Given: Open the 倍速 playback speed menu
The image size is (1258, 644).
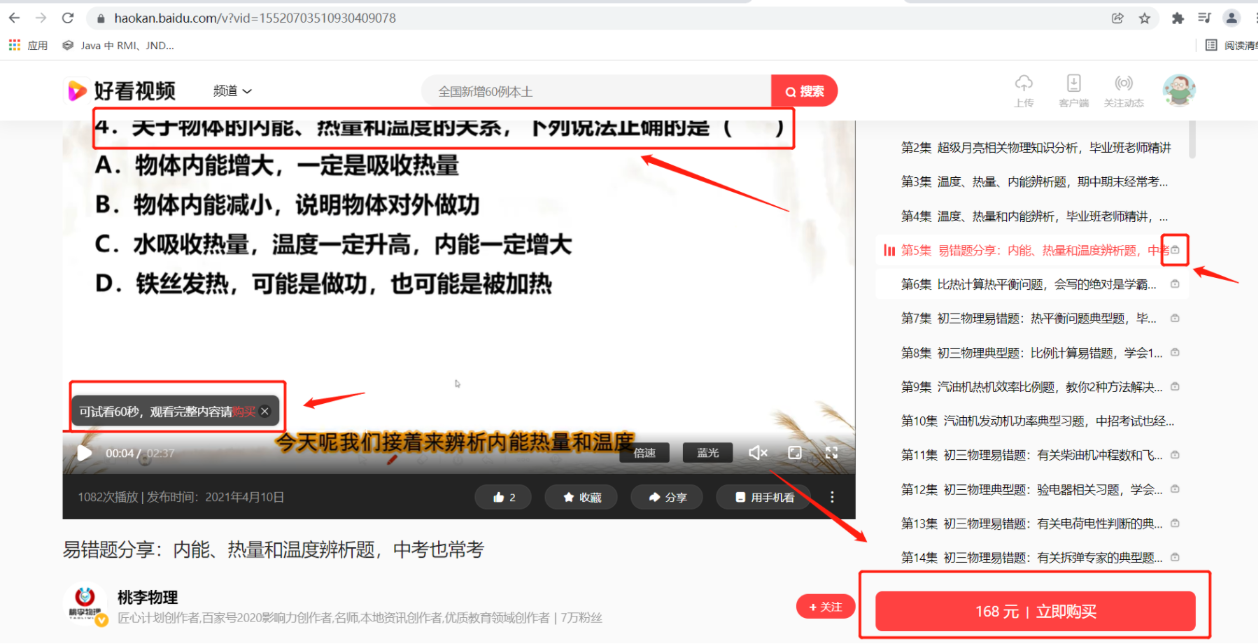Looking at the screenshot, I should point(644,453).
